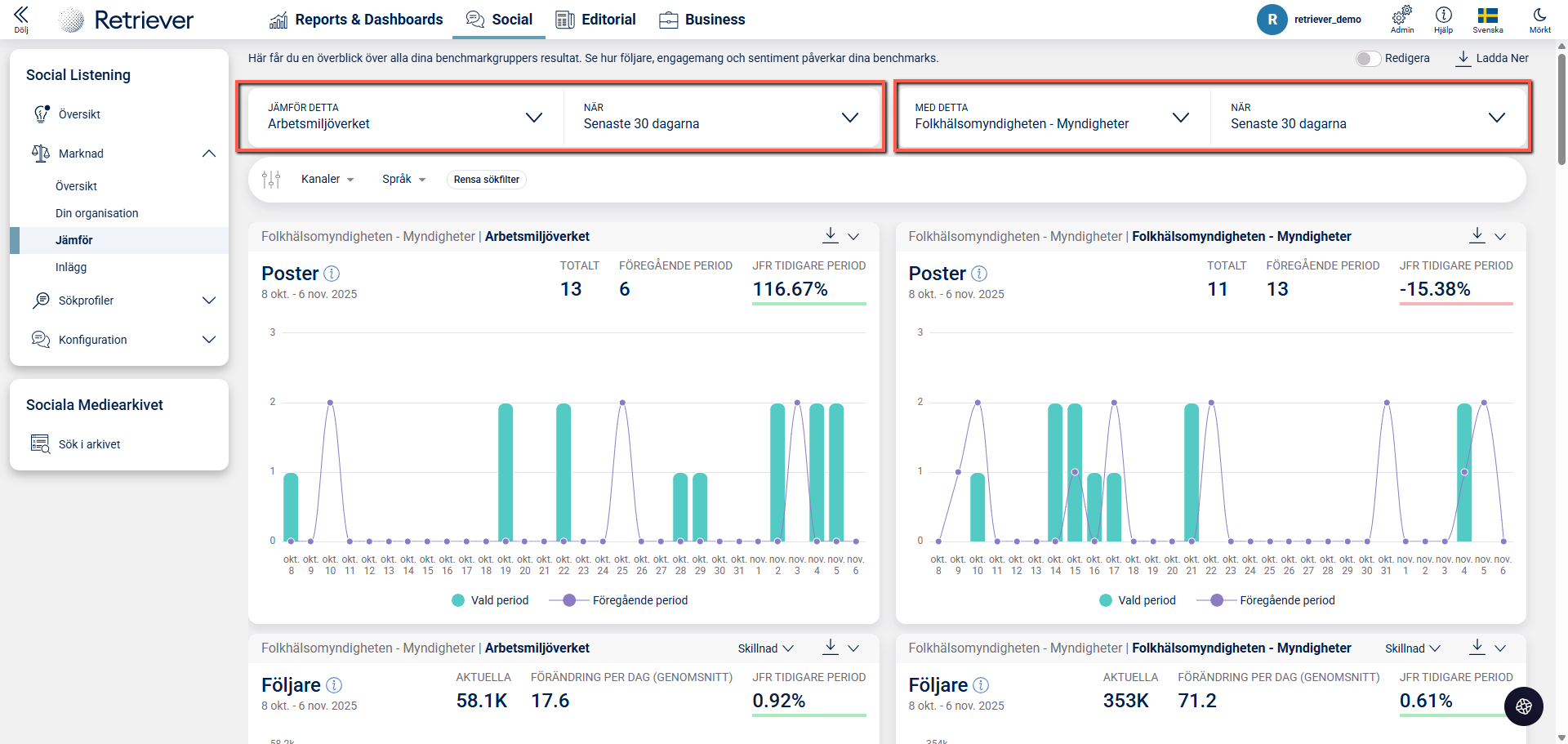The height and width of the screenshot is (744, 1568).
Task: Click the Rensa sökfilter button
Action: [486, 180]
